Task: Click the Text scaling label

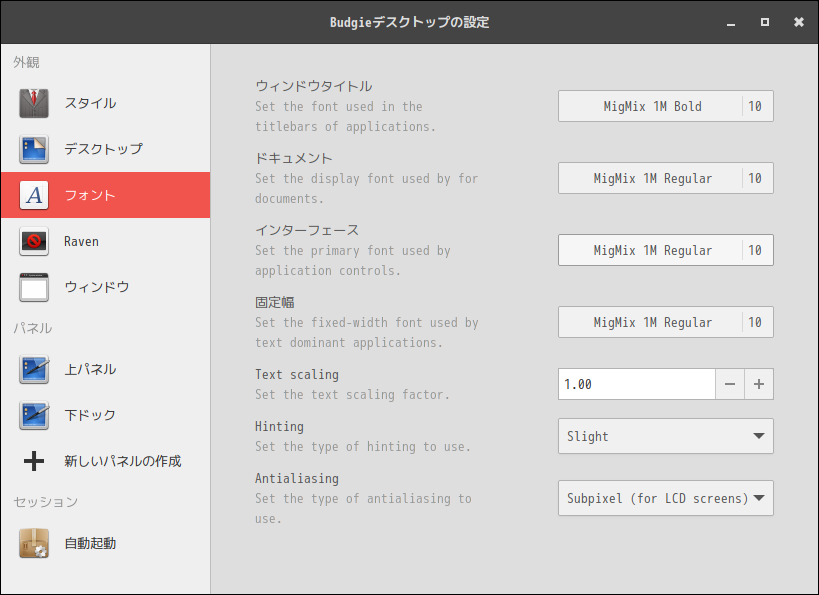Action: click(x=297, y=375)
